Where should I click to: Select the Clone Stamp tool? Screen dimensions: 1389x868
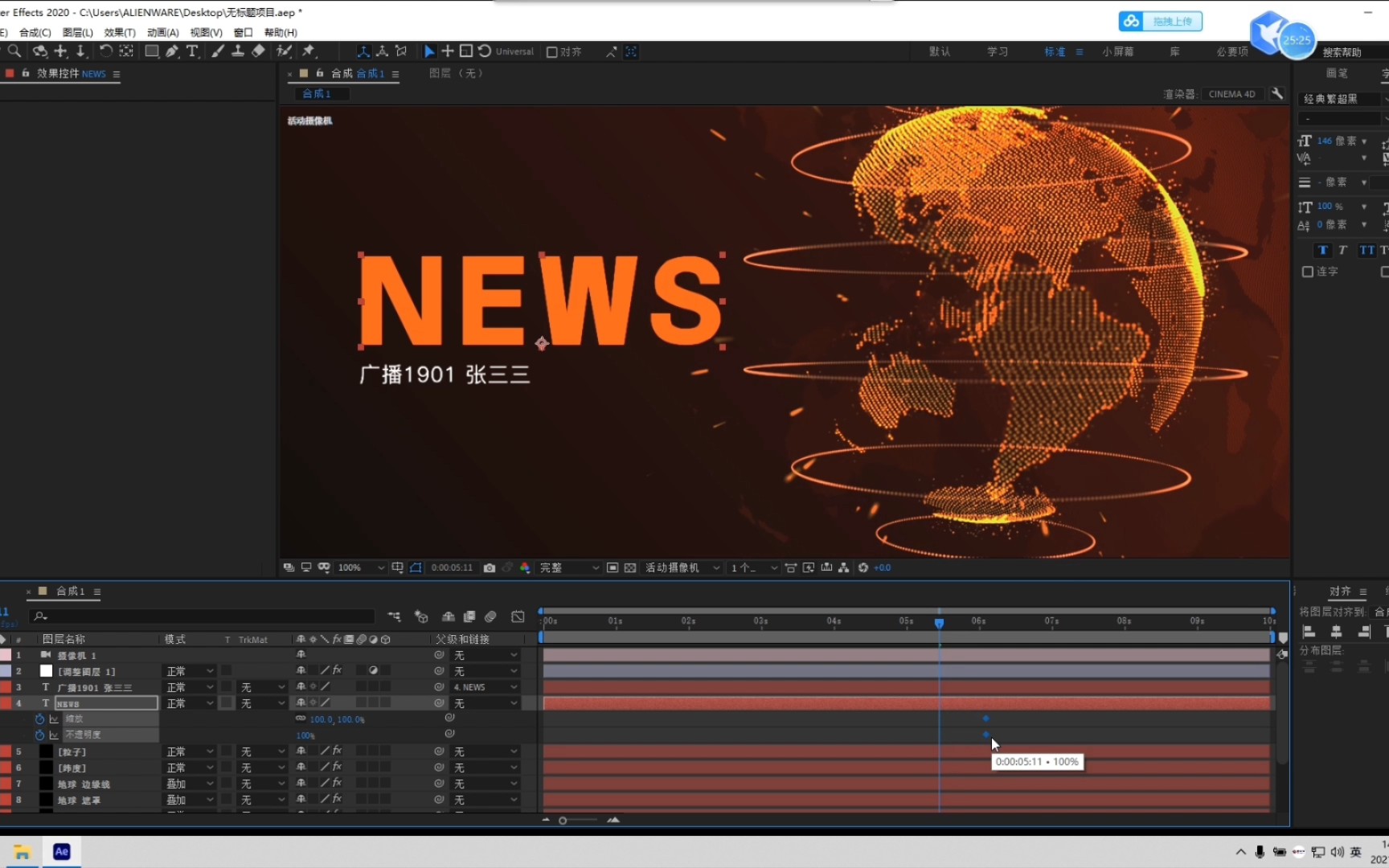point(238,51)
